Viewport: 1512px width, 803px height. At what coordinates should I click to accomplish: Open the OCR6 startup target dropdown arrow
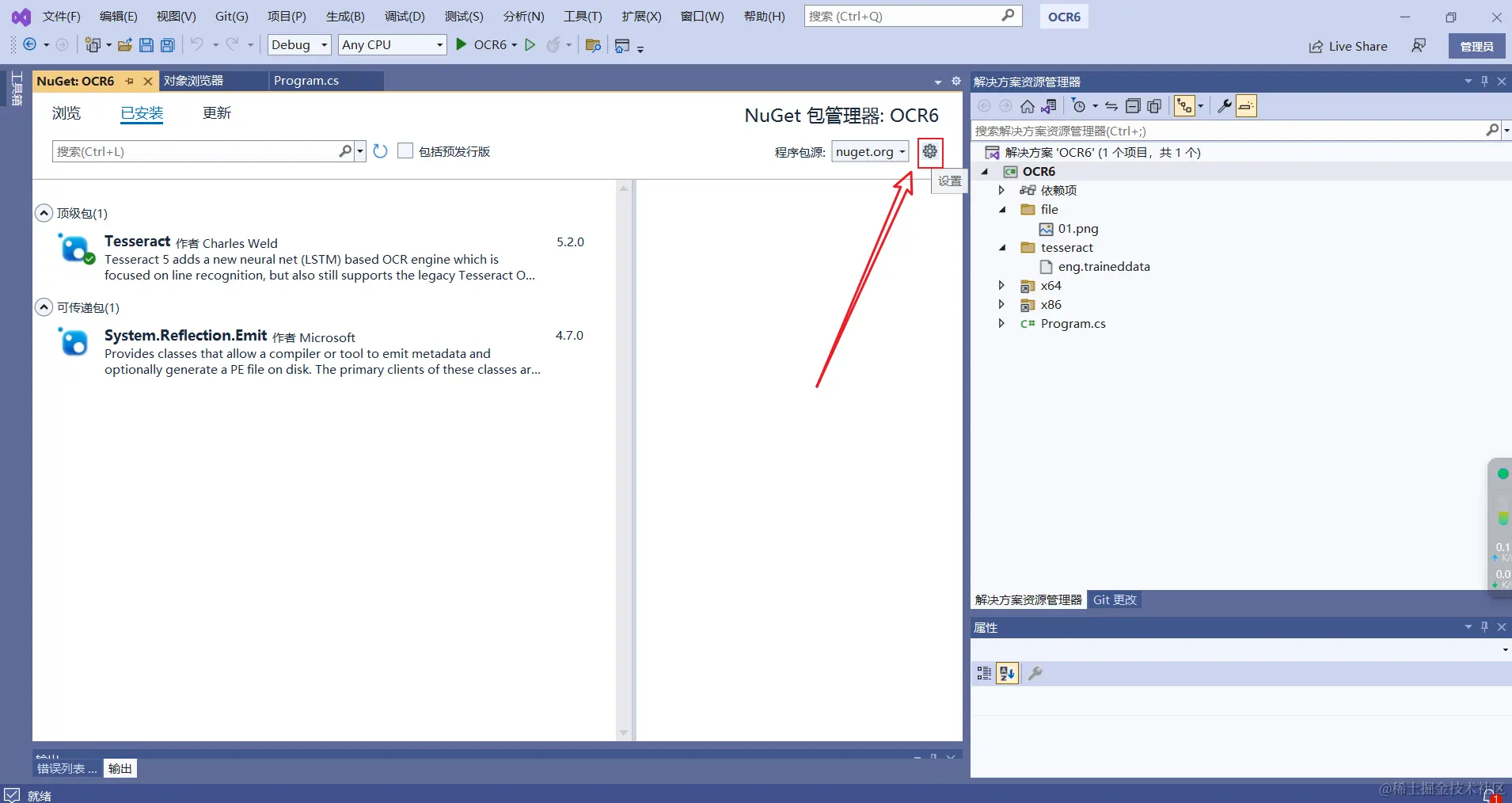coord(515,45)
